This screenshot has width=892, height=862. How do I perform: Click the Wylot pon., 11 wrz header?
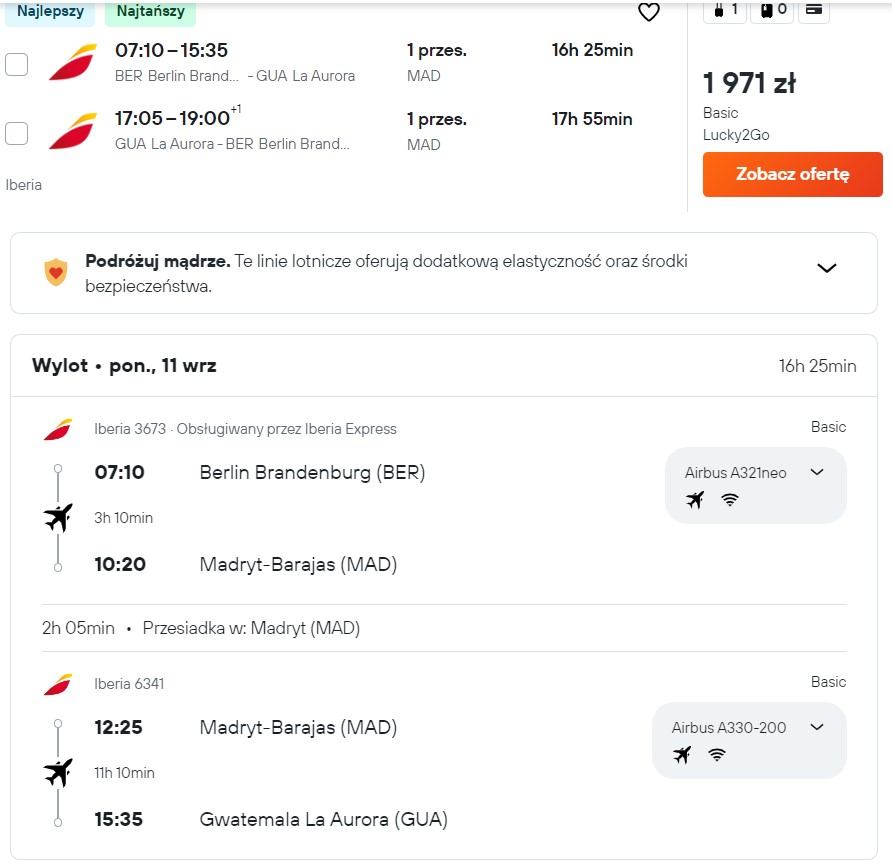click(124, 365)
